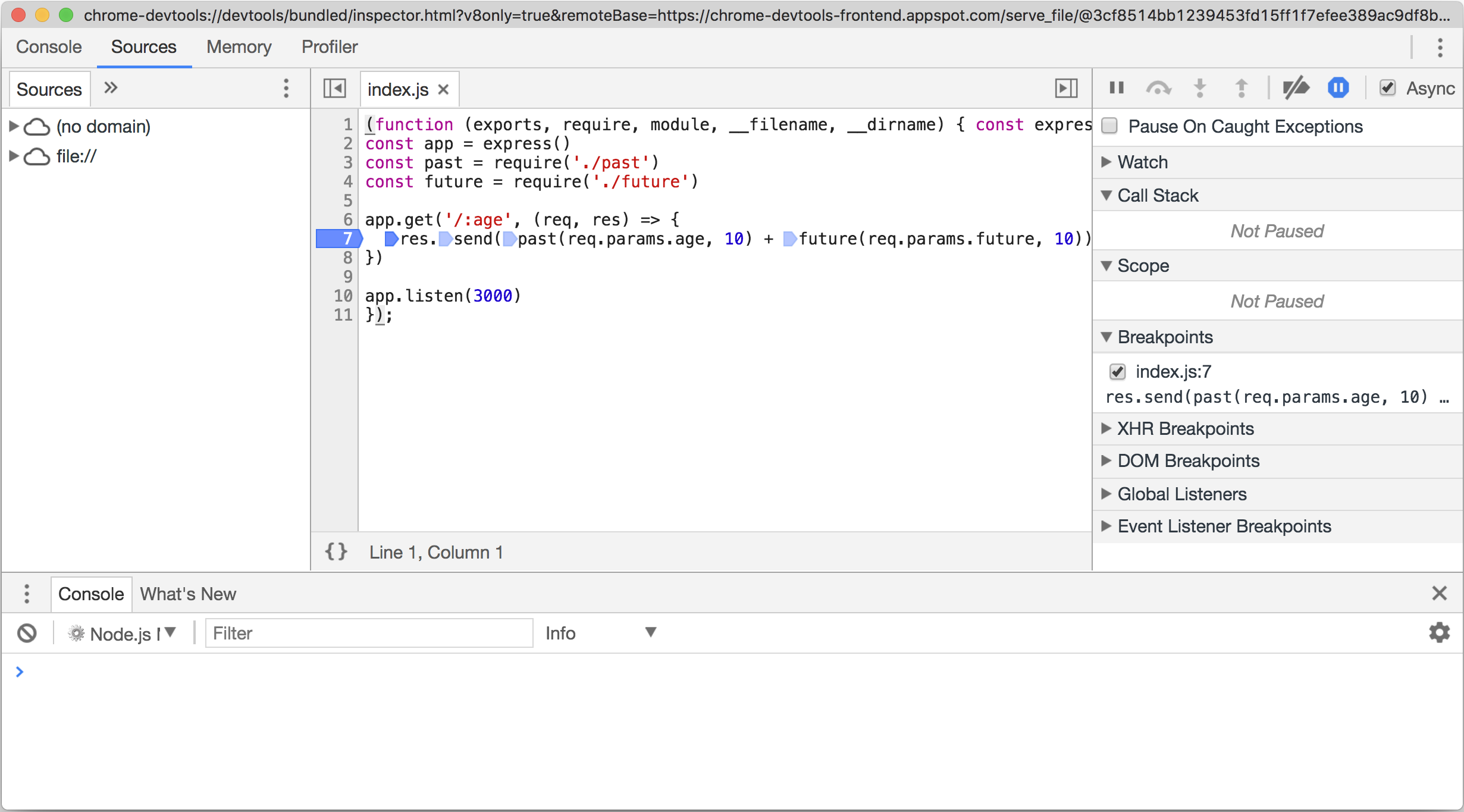Click the step over function icon
The width and height of the screenshot is (1464, 812).
1158,88
